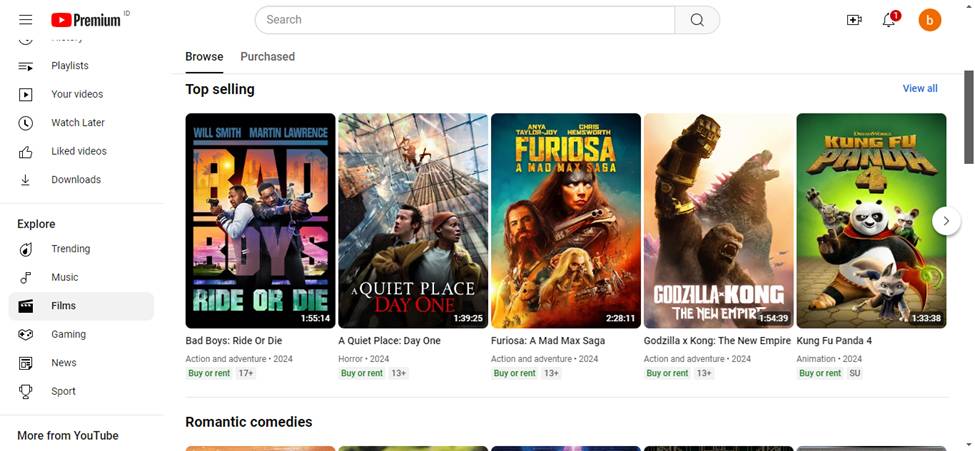Open the Create video icon
The width and height of the screenshot is (975, 451).
pos(854,20)
